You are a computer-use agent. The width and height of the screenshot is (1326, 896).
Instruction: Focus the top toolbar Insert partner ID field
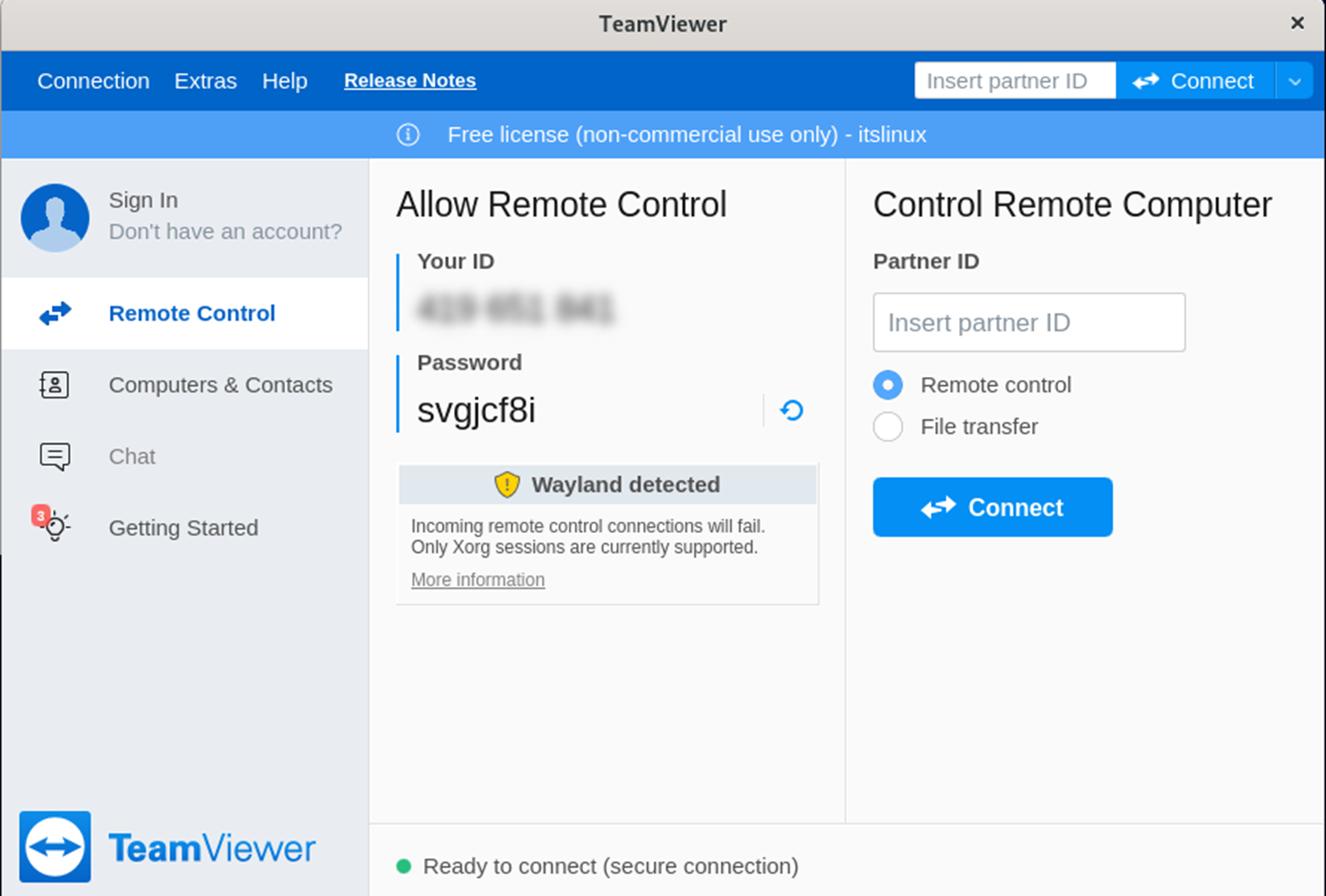click(1015, 81)
